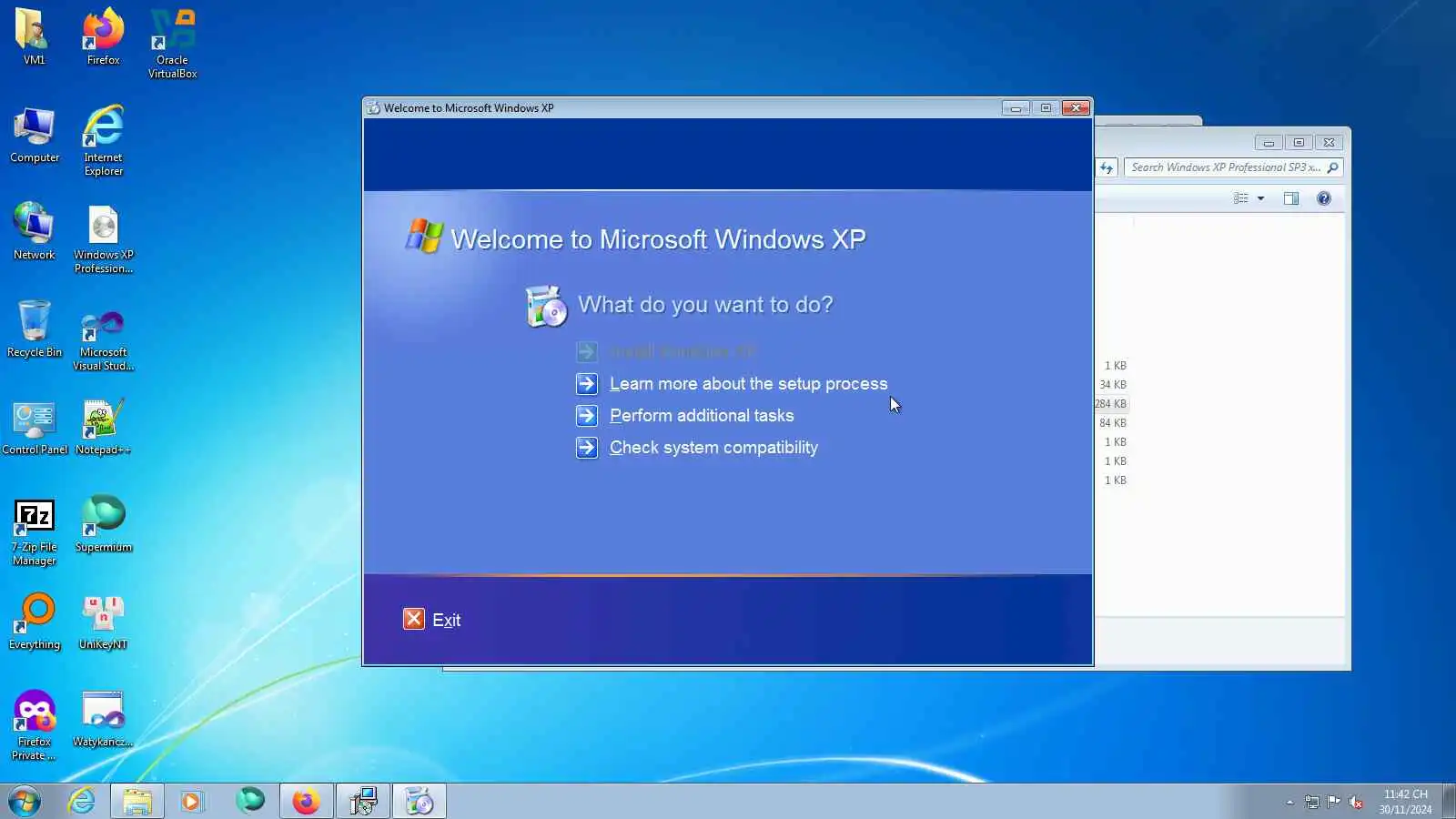Open 7-Zip File Manager
The image size is (1456, 819).
click(x=34, y=531)
